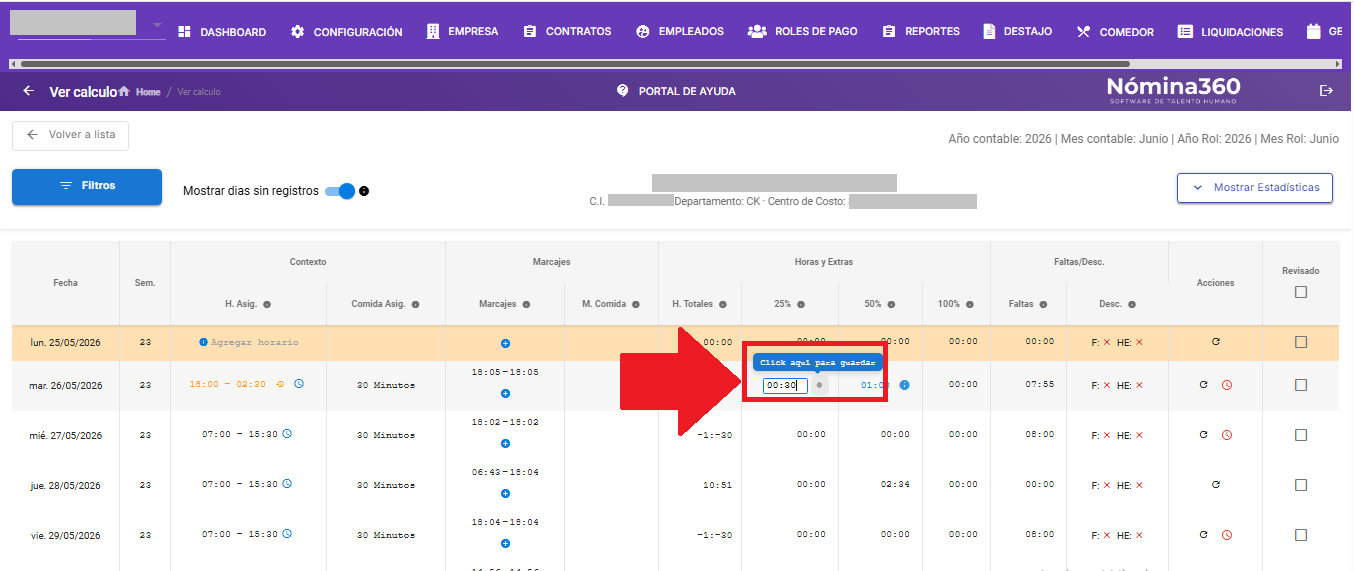Click the info icon beside H. Totales header

click(x=721, y=304)
